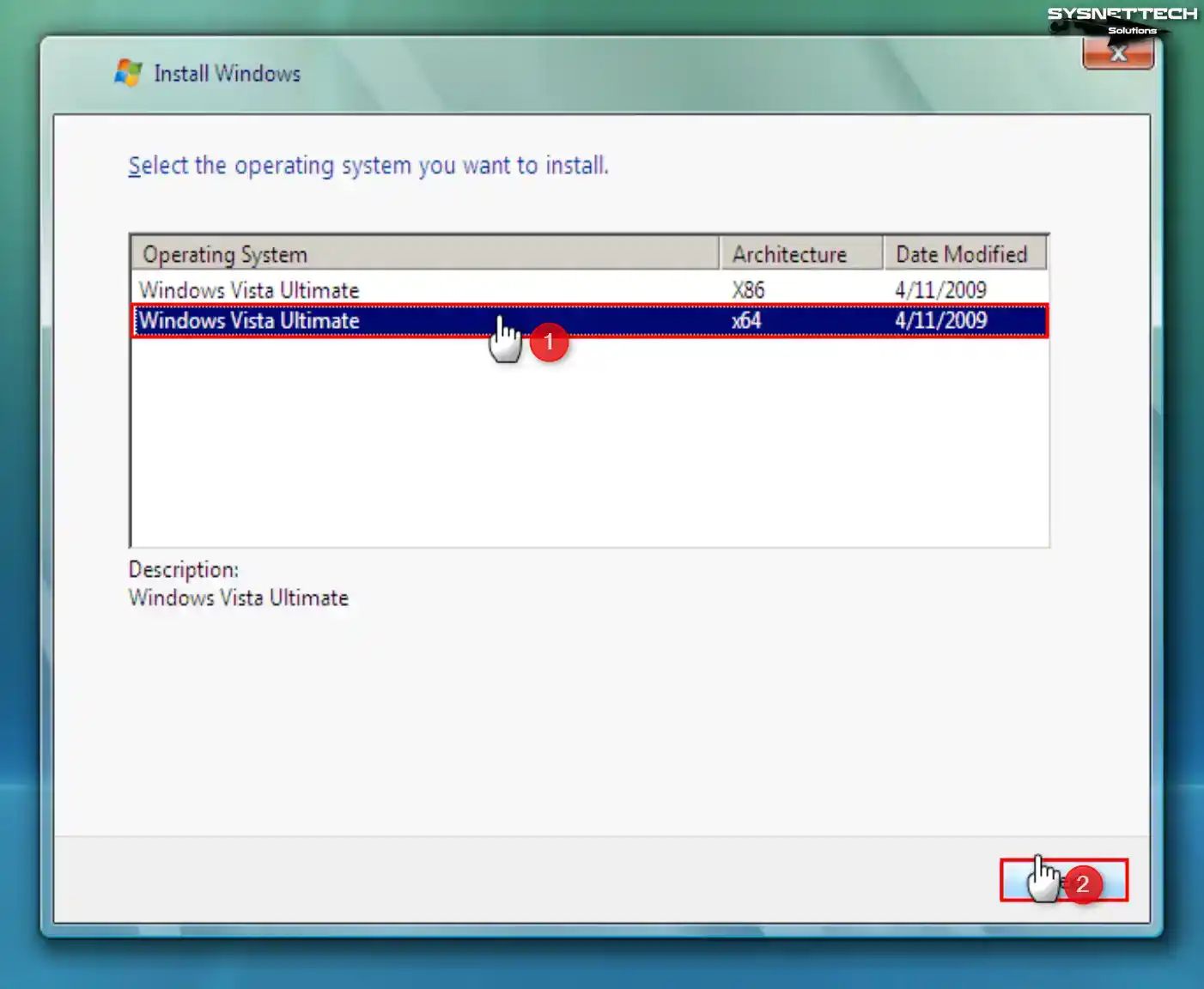Click the x64 architecture cell
Viewport: 1204px width, 989px height.
coord(746,321)
